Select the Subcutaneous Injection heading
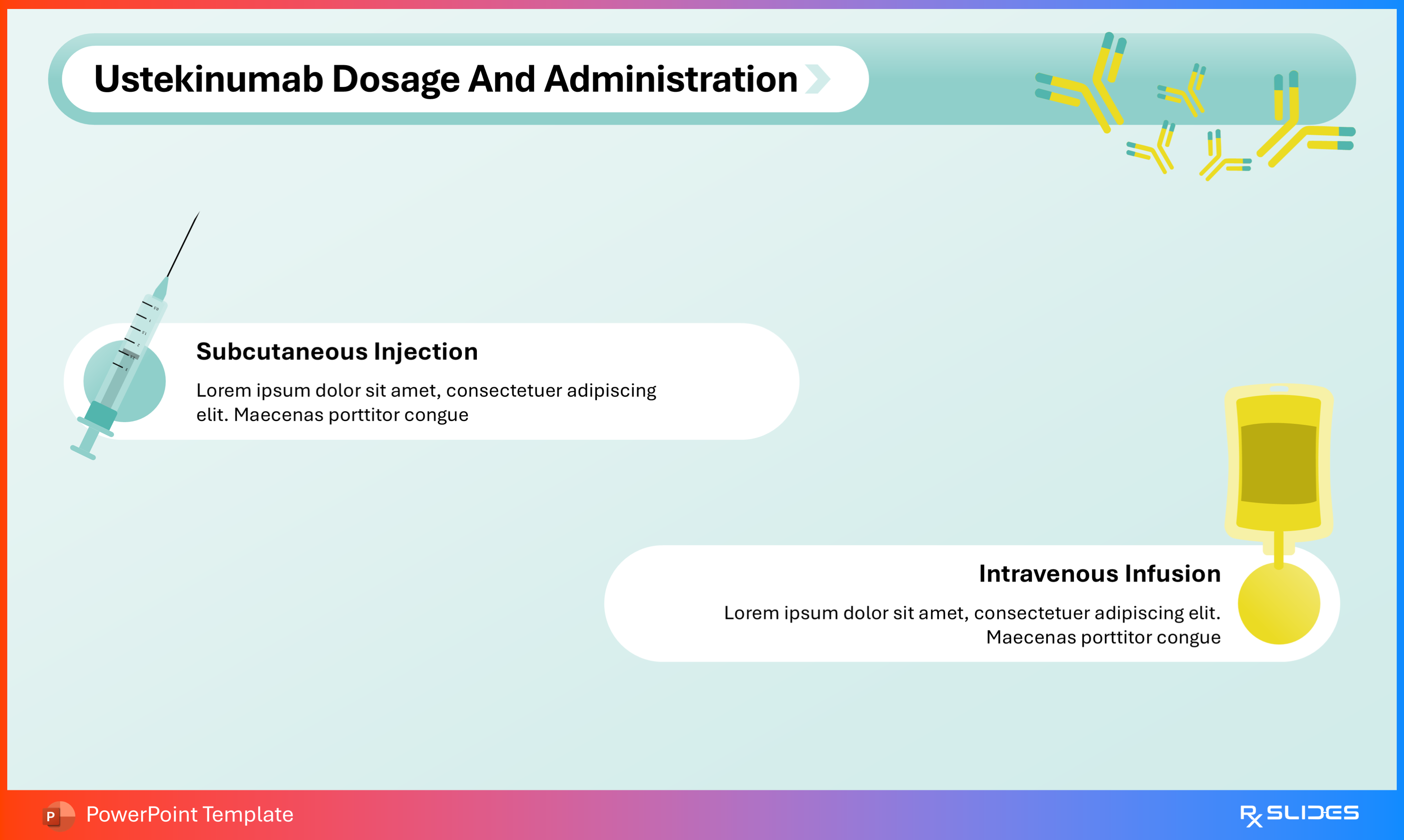1404x840 pixels. (x=337, y=352)
